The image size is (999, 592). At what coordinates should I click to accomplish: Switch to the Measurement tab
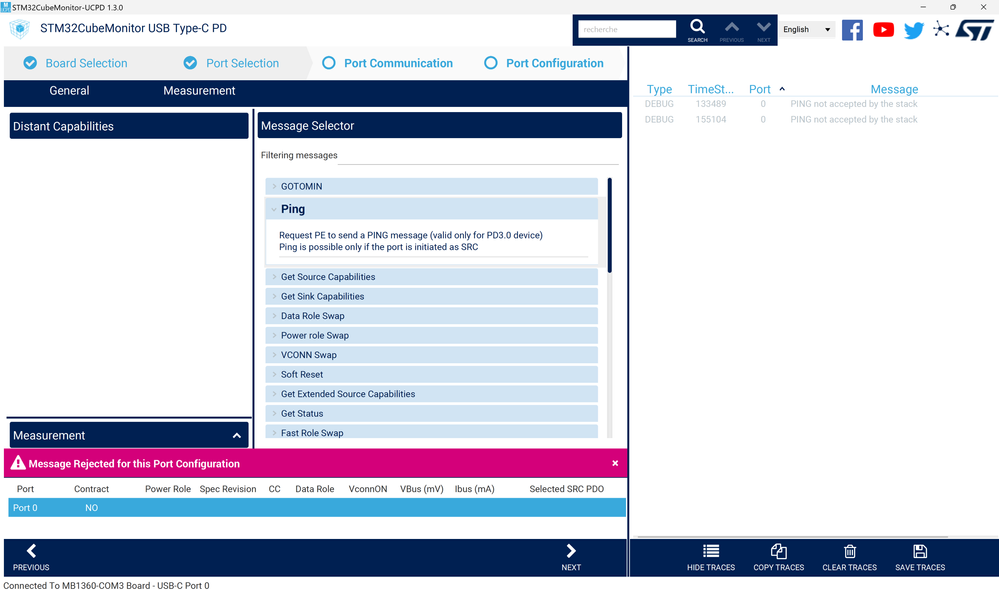point(199,90)
